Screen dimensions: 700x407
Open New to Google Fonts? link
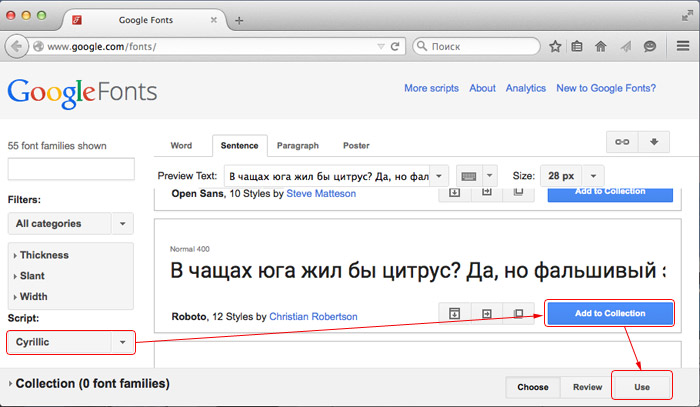tap(606, 88)
